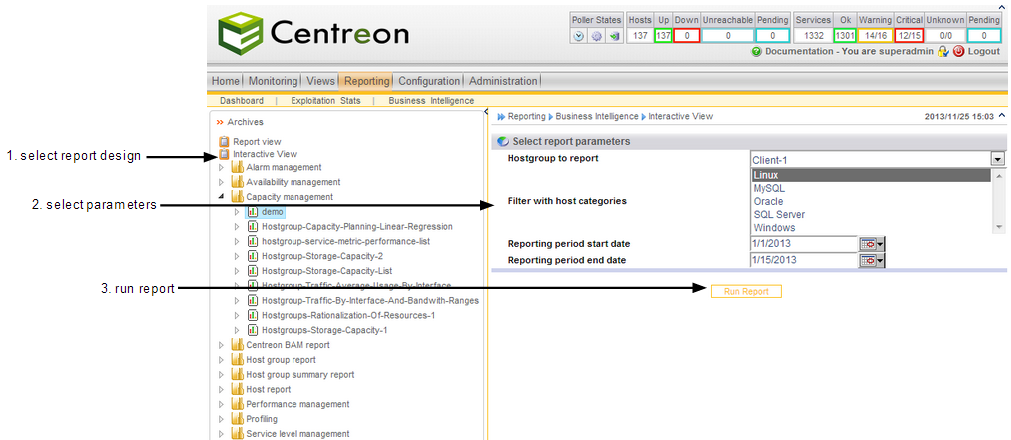Select Windows in the host categories list
1011x440 pixels.
[870, 227]
